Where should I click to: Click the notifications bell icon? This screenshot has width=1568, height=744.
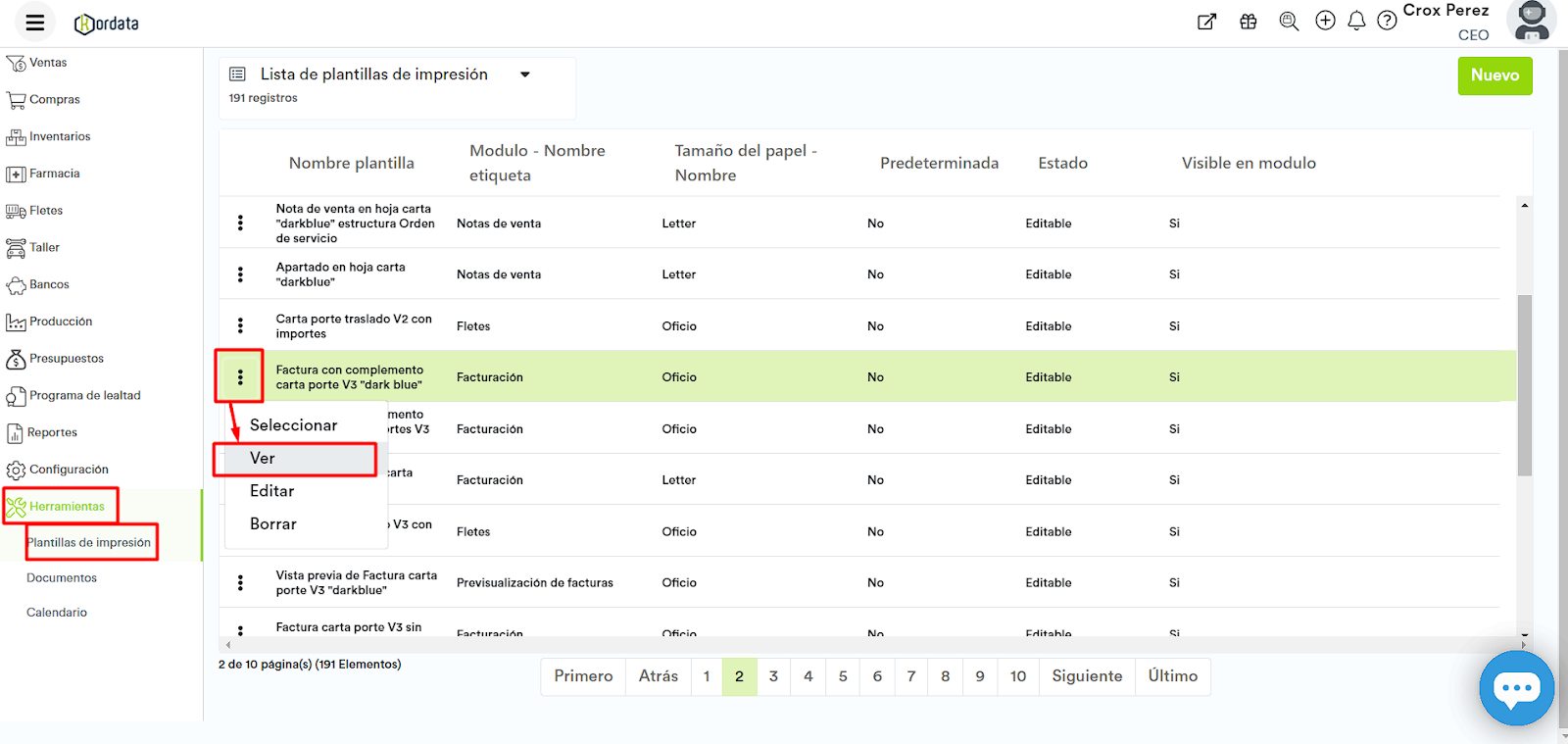point(1356,21)
